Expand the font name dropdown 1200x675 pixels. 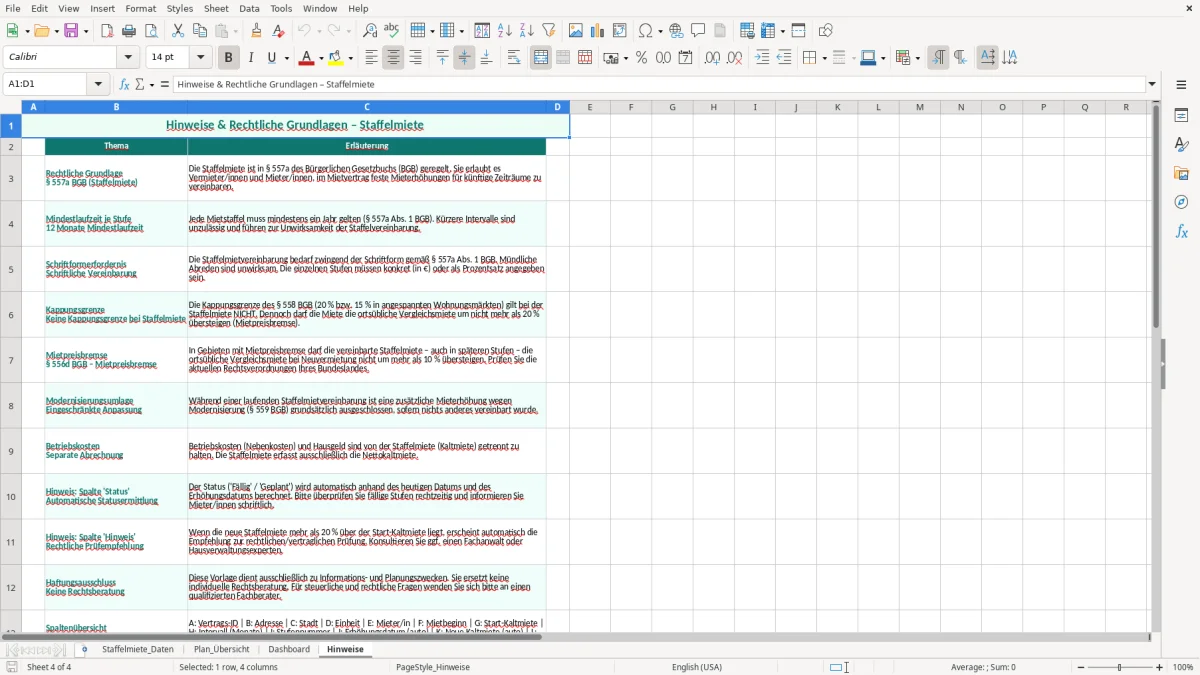click(127, 58)
